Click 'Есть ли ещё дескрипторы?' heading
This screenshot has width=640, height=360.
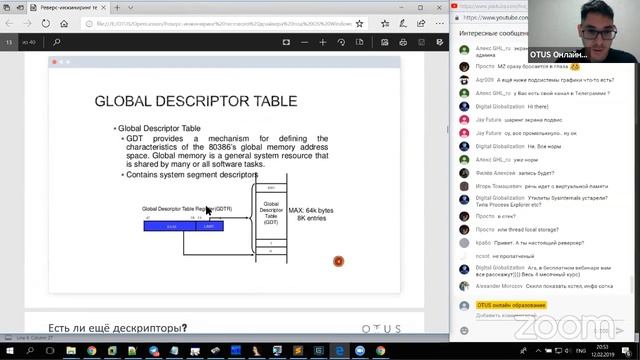click(x=118, y=328)
